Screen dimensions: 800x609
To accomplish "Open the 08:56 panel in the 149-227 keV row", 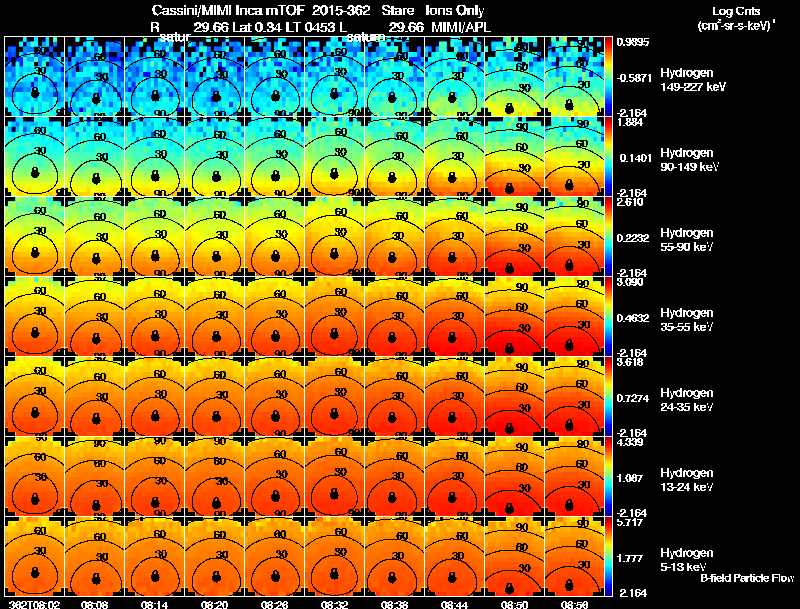I will coord(574,77).
